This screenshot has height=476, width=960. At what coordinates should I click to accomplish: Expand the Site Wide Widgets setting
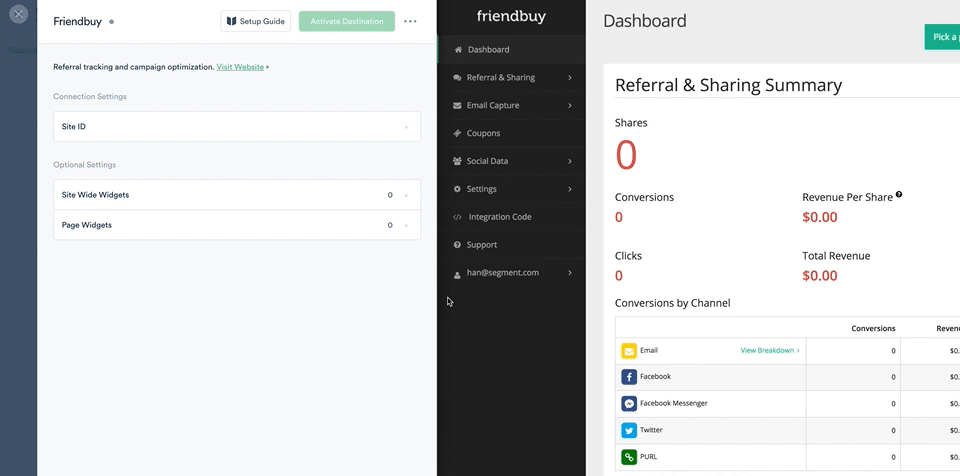click(x=237, y=195)
